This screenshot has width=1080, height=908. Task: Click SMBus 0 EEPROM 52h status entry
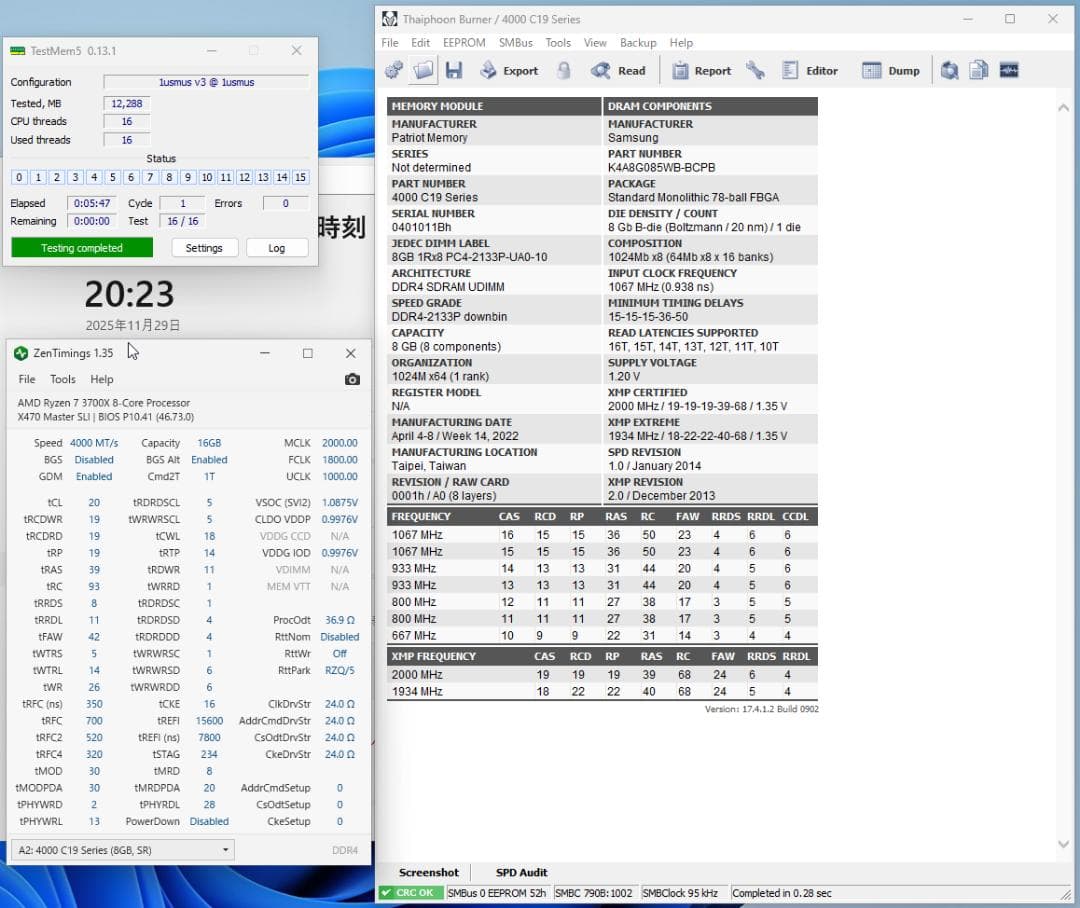coord(497,893)
